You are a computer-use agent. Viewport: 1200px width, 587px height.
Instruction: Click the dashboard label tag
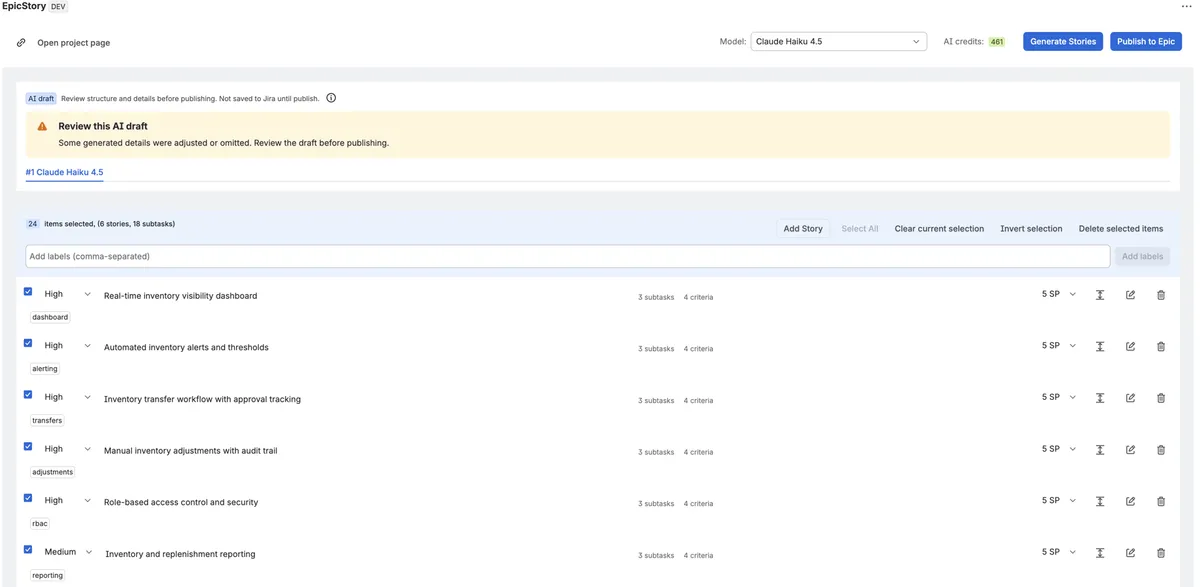point(50,317)
